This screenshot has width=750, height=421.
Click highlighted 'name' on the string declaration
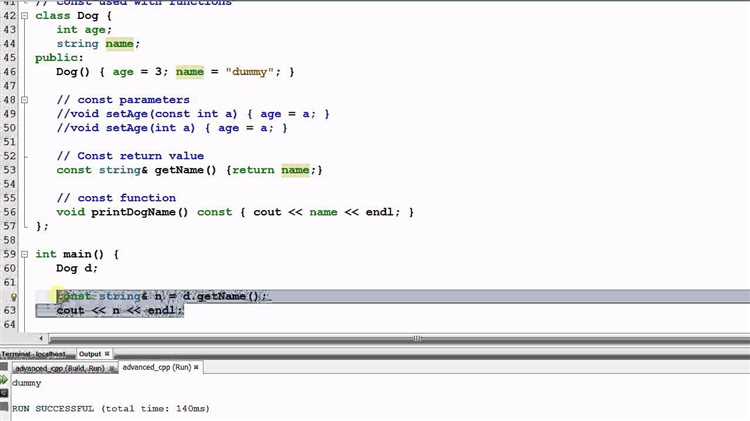coord(120,44)
